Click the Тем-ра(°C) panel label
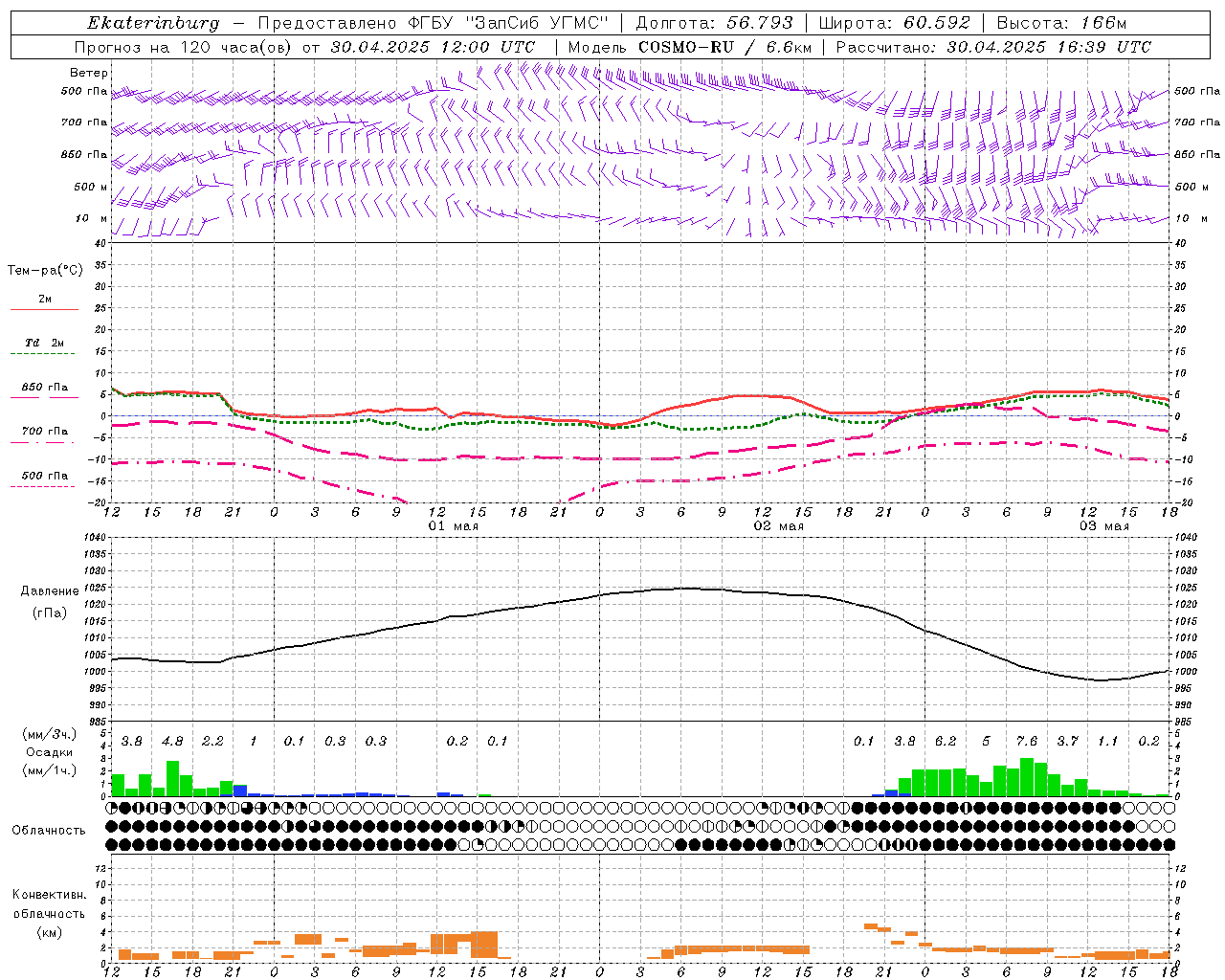 tap(45, 271)
